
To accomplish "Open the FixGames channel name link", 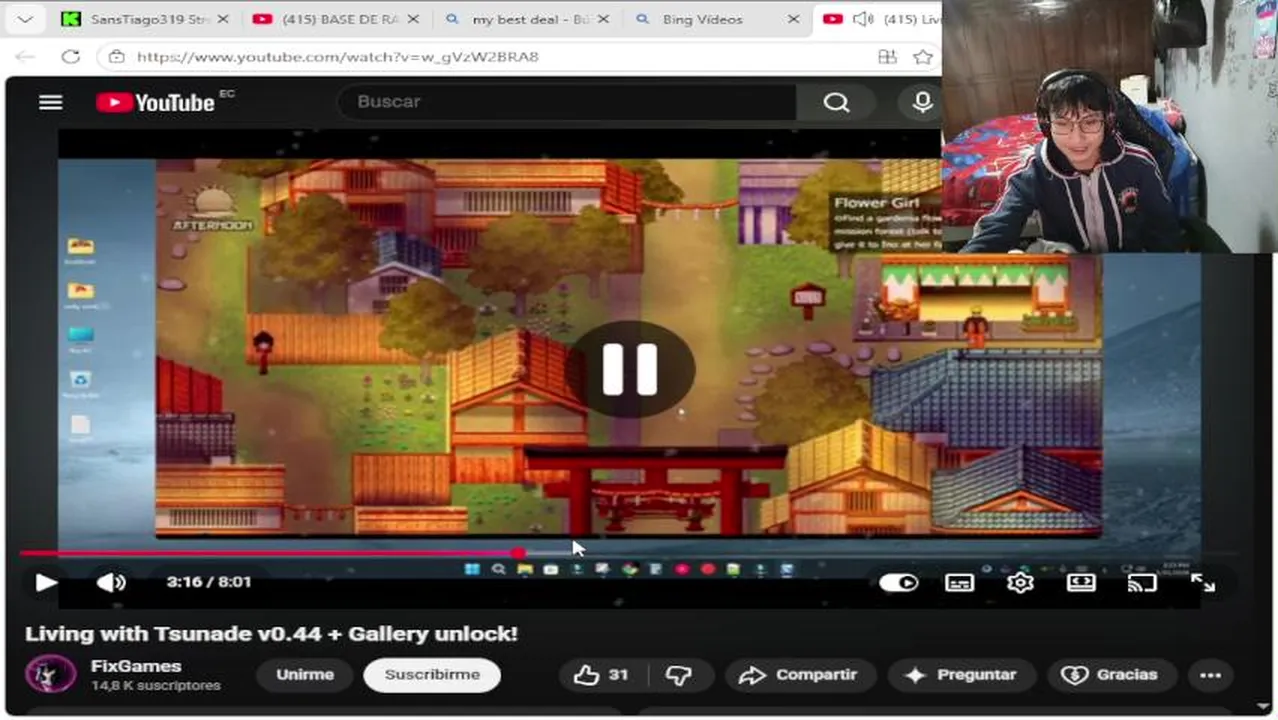I will point(136,666).
